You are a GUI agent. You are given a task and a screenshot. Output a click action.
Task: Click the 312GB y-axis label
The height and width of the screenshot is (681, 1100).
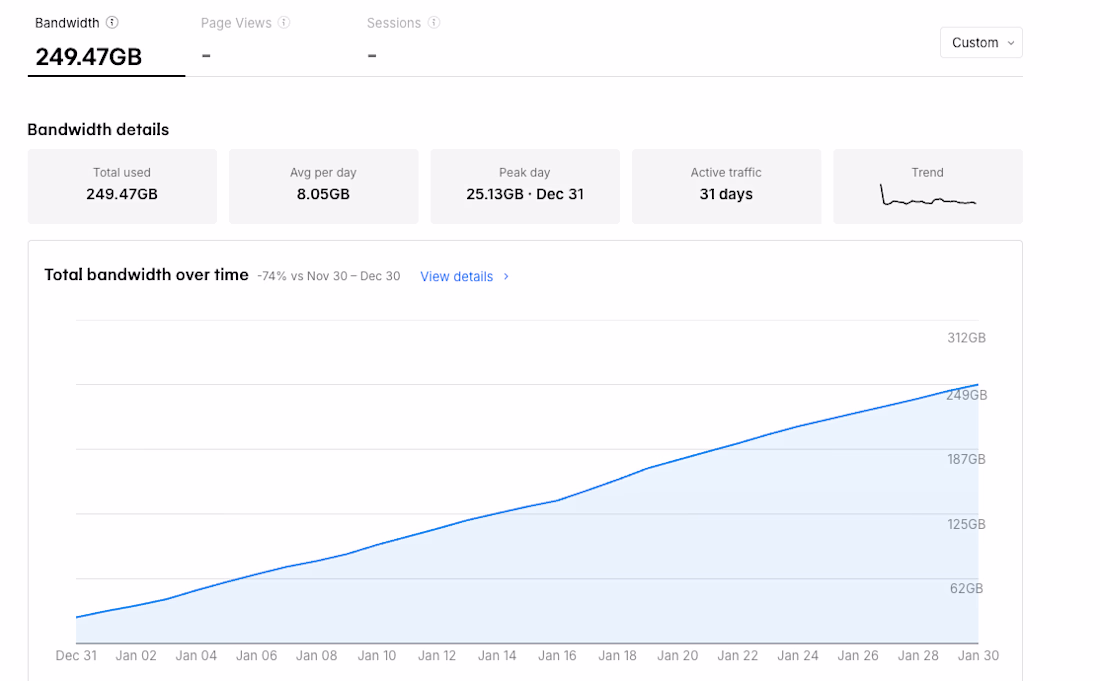[x=966, y=338]
